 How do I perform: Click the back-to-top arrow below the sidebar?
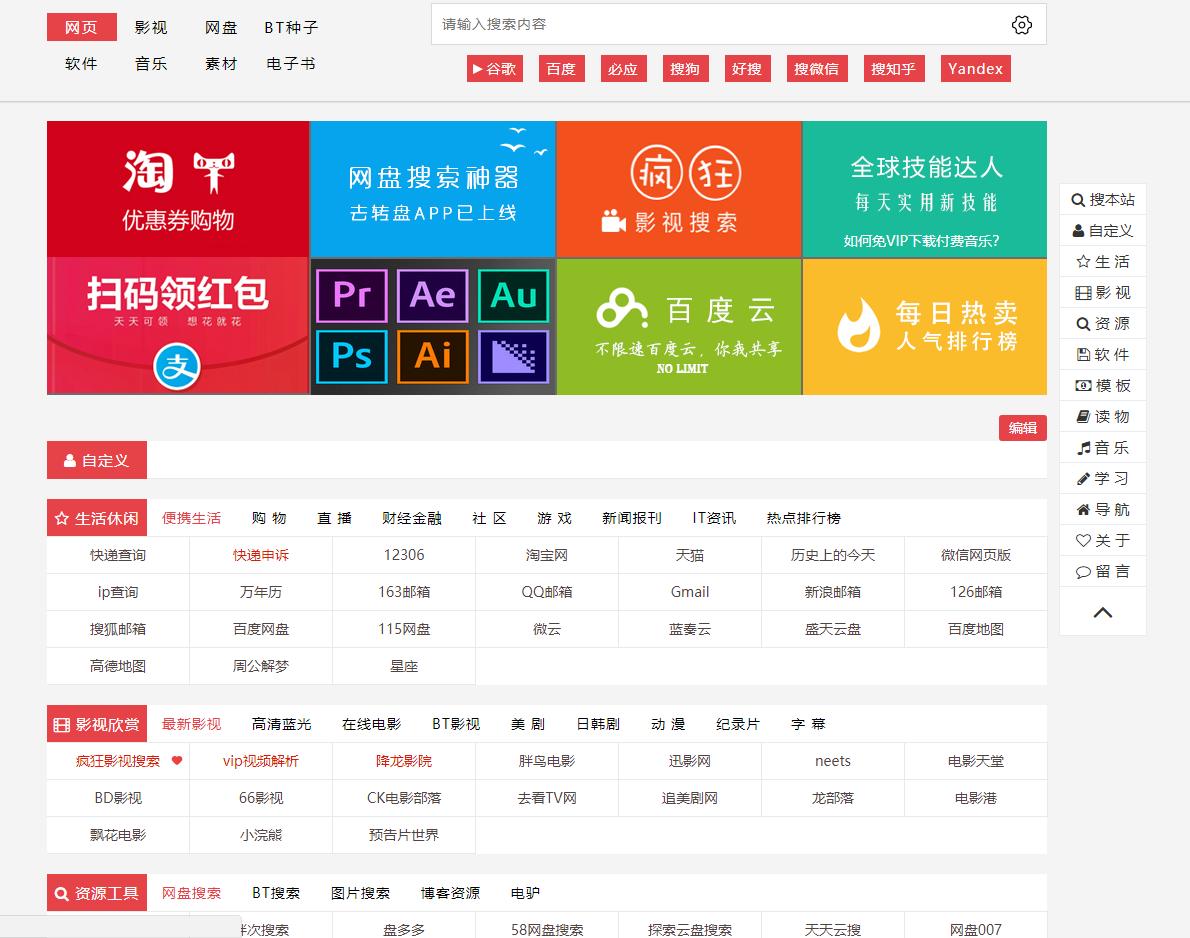coord(1102,613)
